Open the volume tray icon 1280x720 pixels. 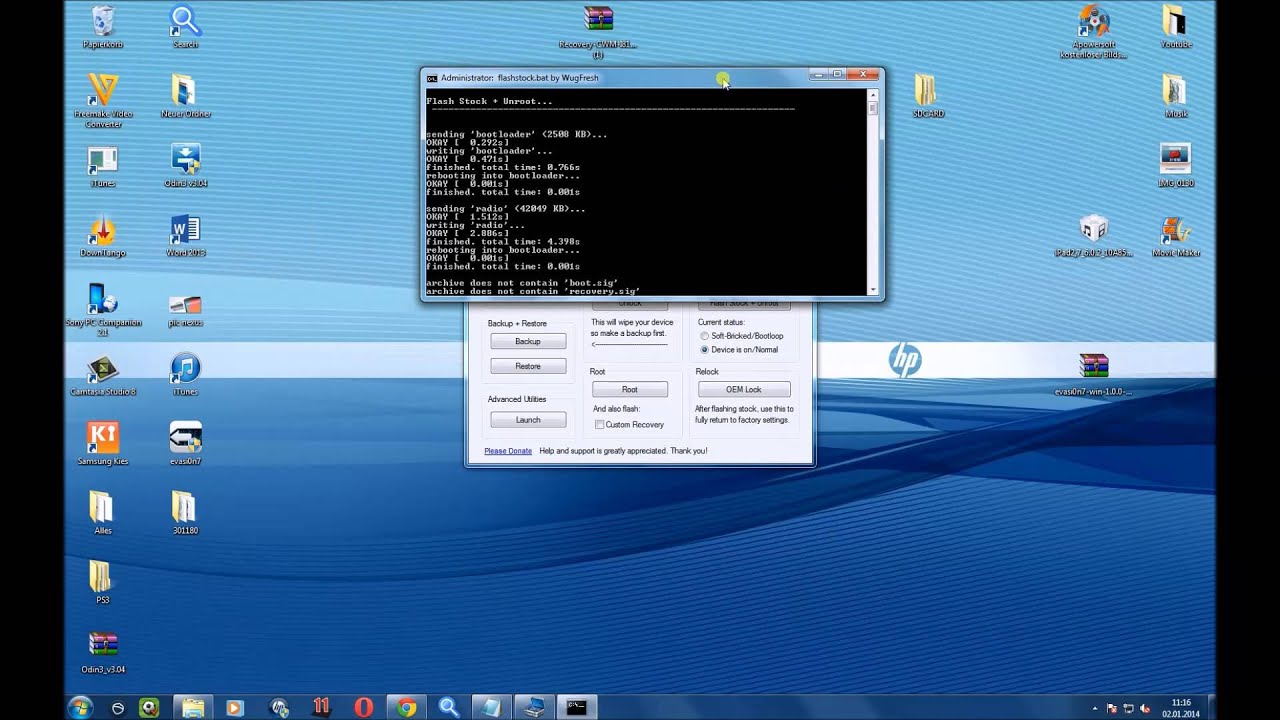coord(1143,708)
